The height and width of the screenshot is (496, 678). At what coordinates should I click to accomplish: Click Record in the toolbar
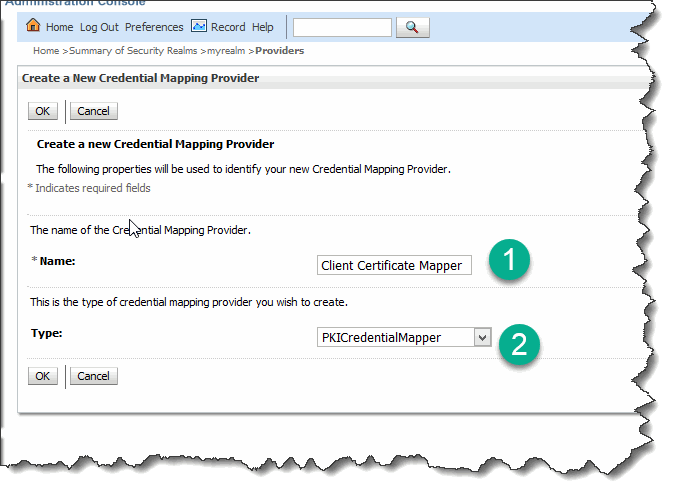point(228,27)
